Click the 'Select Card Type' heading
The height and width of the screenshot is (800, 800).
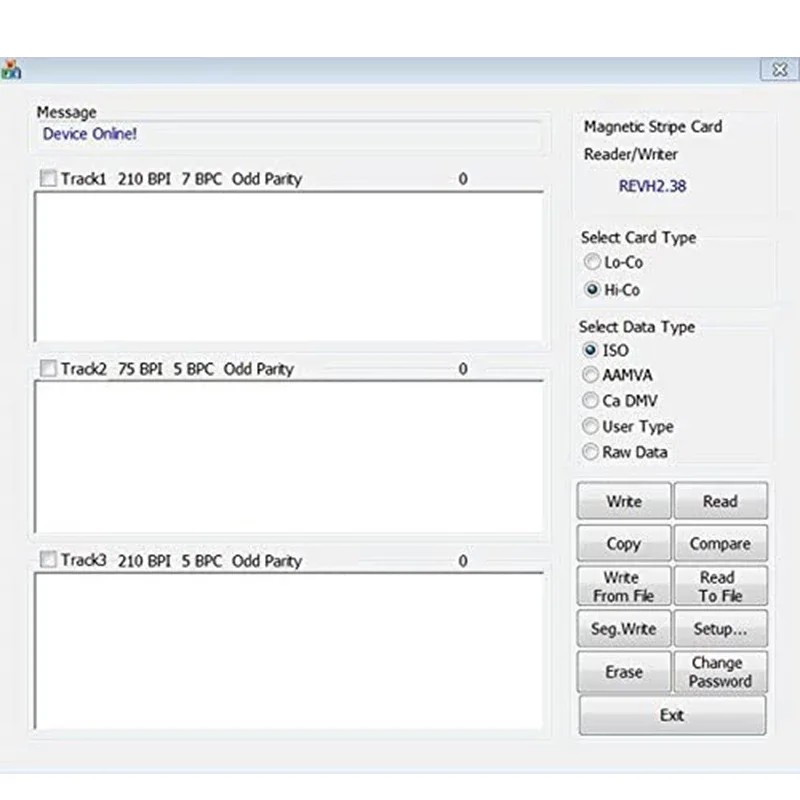[638, 237]
